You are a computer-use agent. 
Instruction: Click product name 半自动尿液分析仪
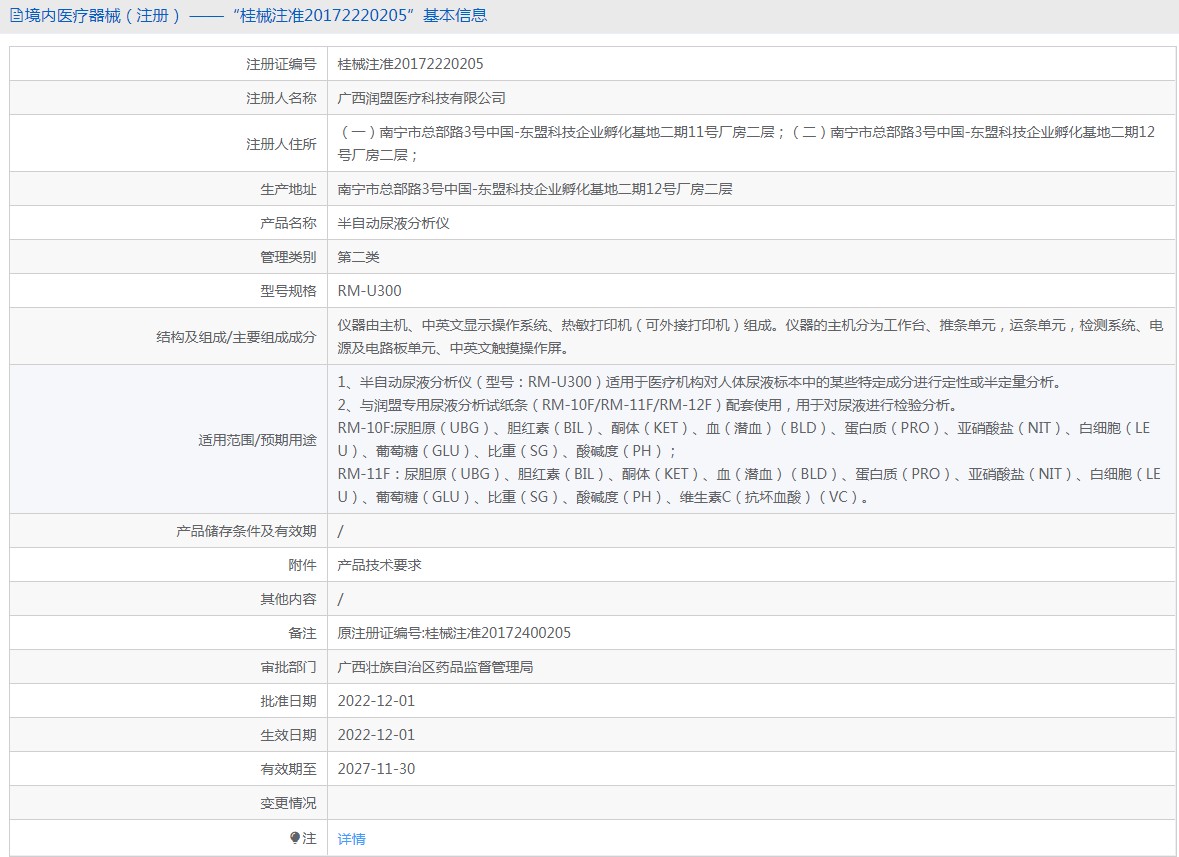393,223
